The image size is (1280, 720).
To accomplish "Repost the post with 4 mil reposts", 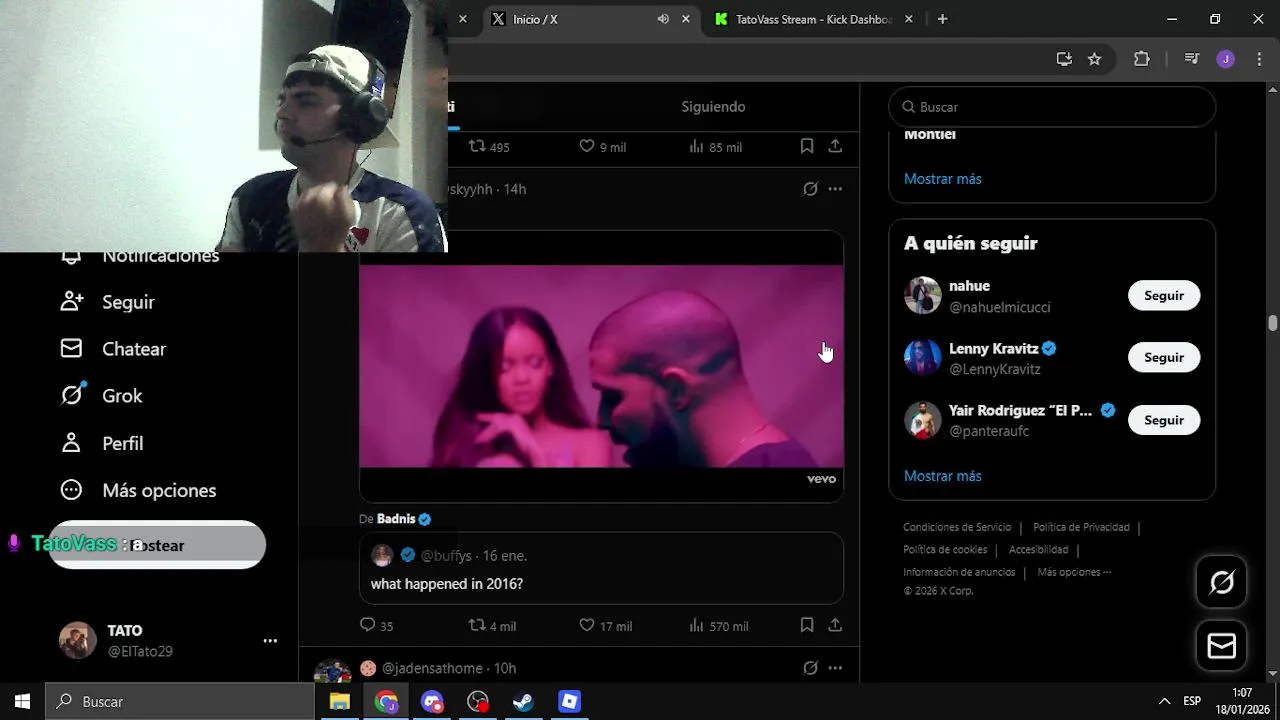I will pyautogui.click(x=492, y=626).
